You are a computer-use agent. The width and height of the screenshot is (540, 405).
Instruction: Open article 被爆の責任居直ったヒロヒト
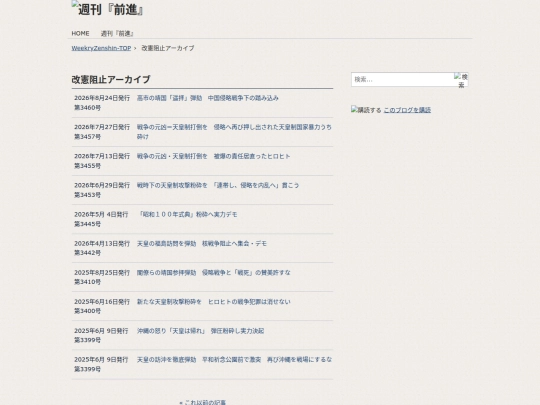pyautogui.click(x=214, y=156)
